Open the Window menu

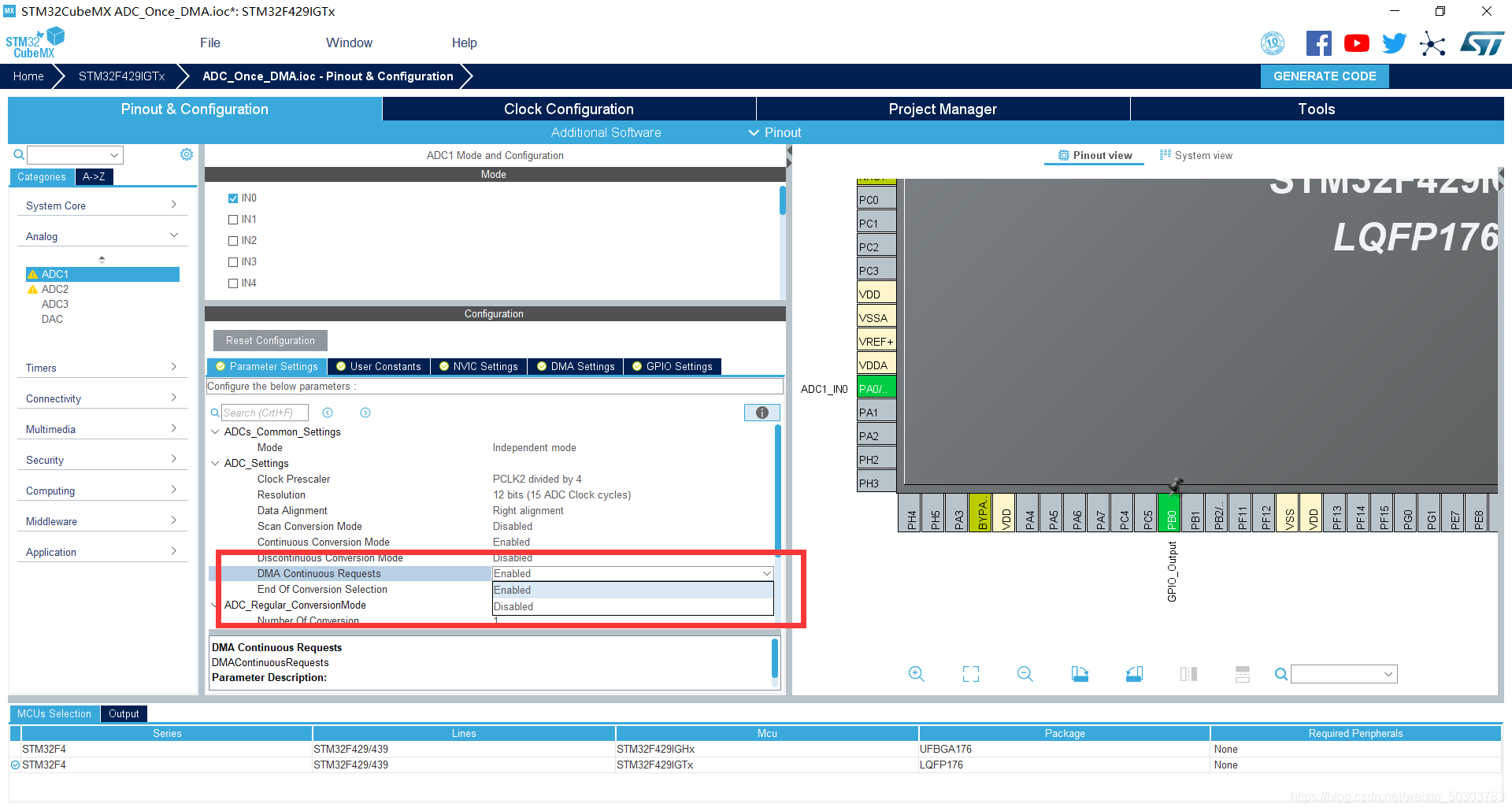pyautogui.click(x=349, y=43)
